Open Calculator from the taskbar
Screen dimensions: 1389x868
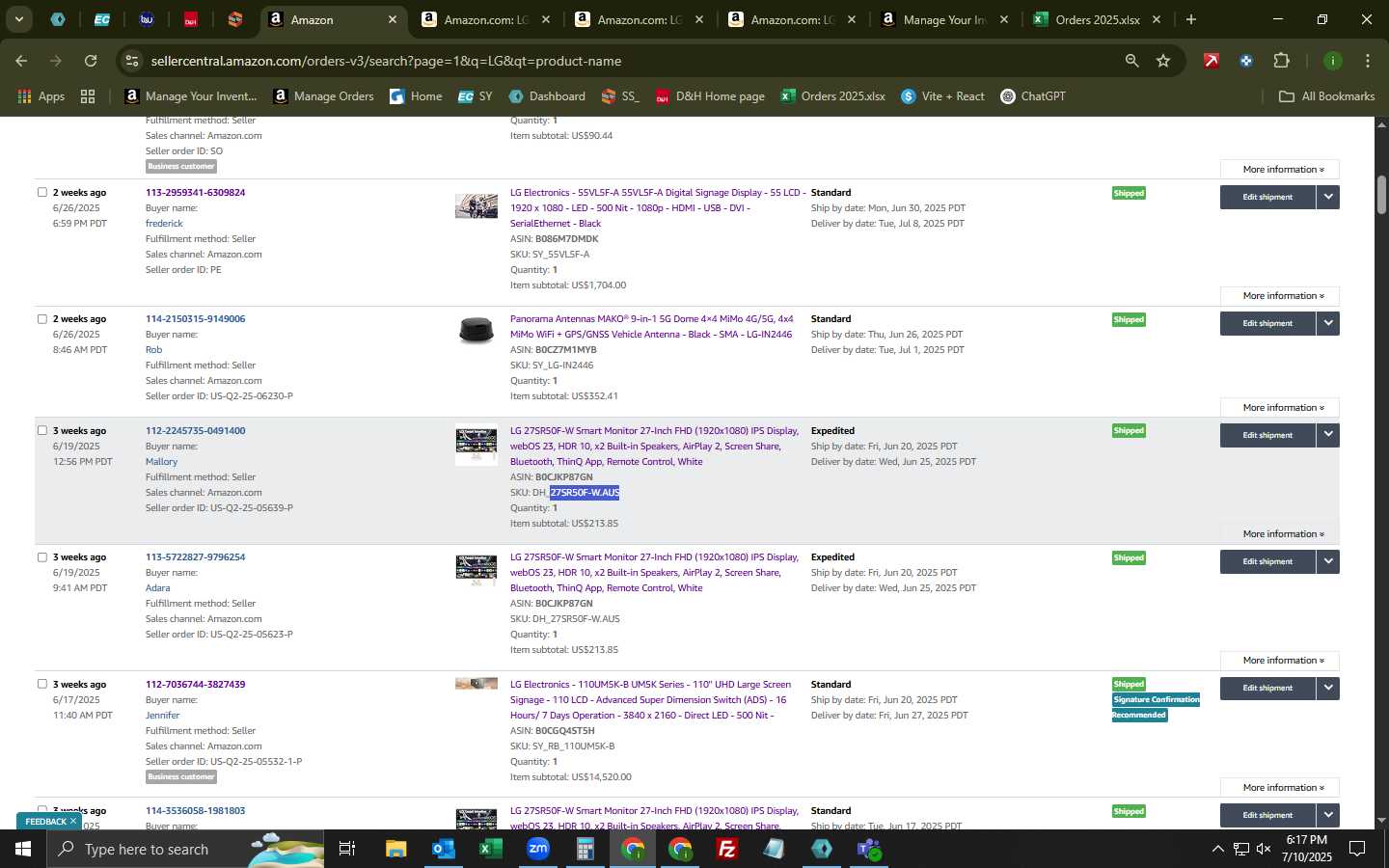[x=585, y=849]
